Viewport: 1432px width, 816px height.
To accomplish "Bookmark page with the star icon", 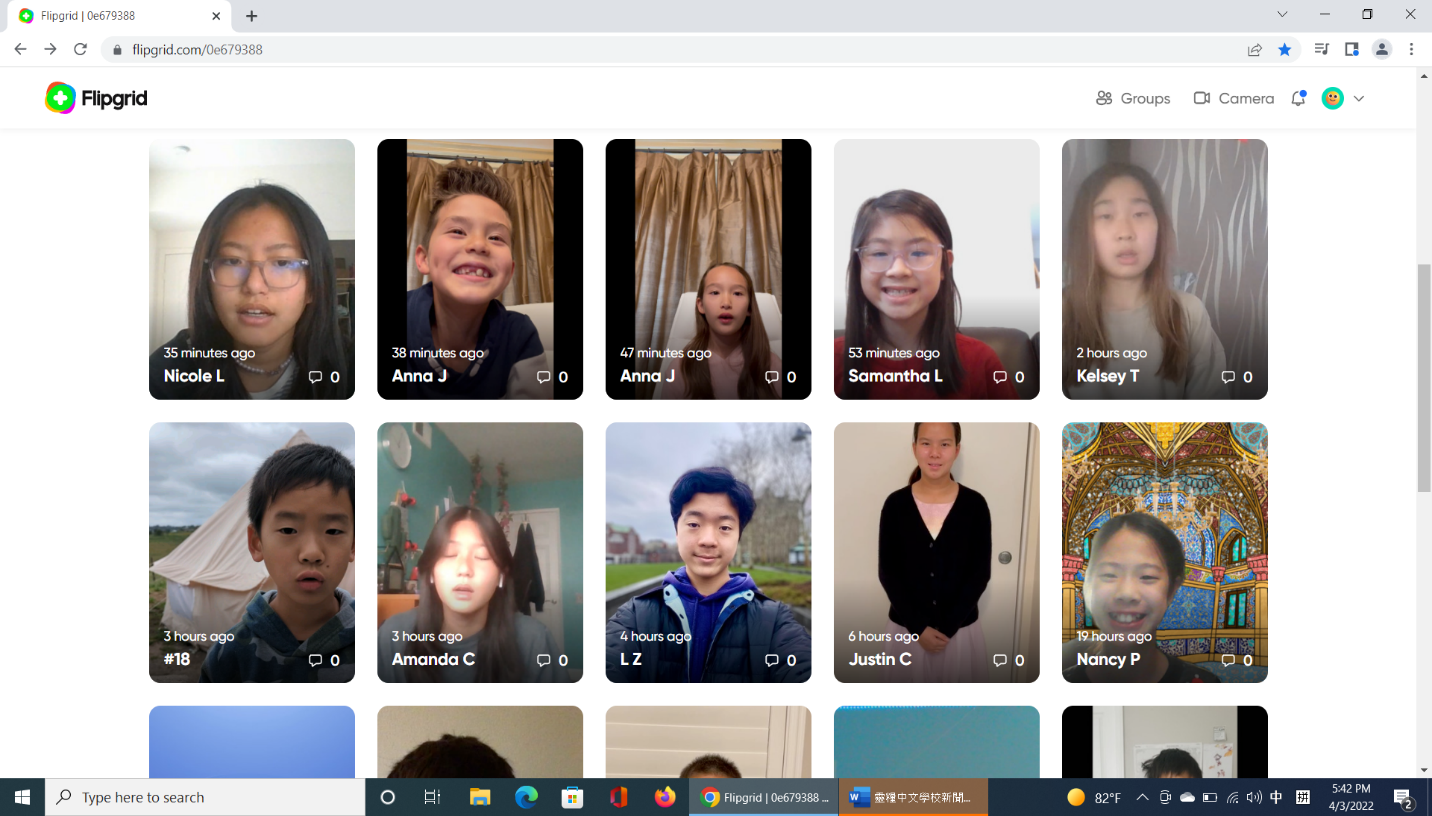I will pyautogui.click(x=1285, y=49).
